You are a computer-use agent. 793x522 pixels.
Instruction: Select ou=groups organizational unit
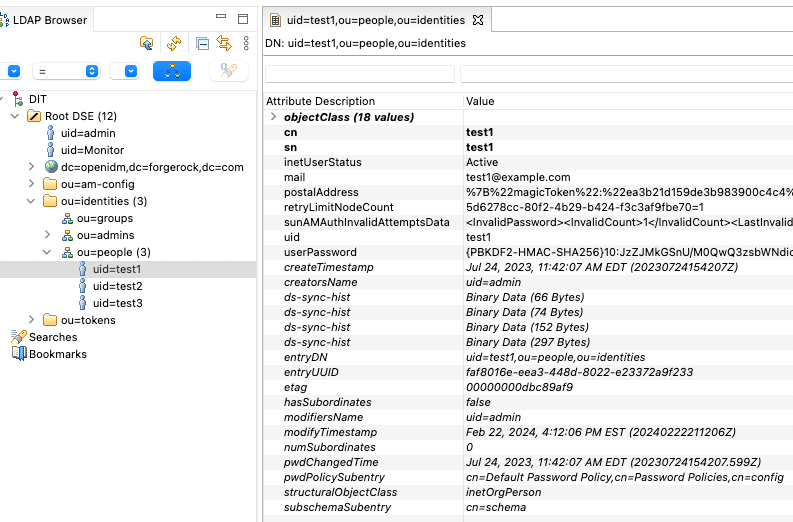pos(105,218)
